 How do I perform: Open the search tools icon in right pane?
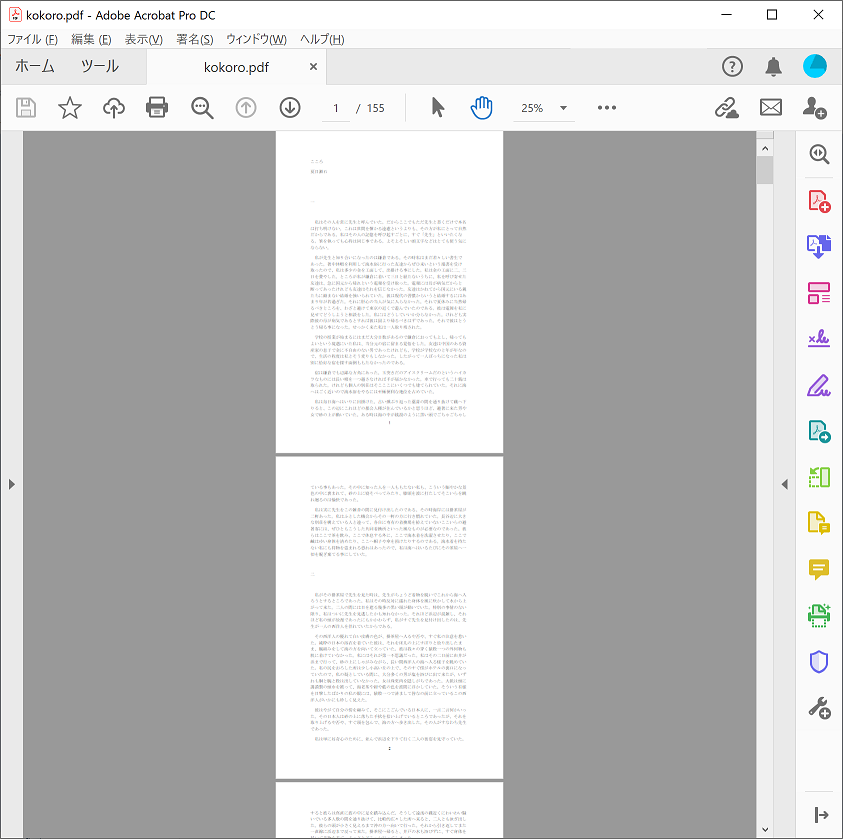[x=819, y=154]
